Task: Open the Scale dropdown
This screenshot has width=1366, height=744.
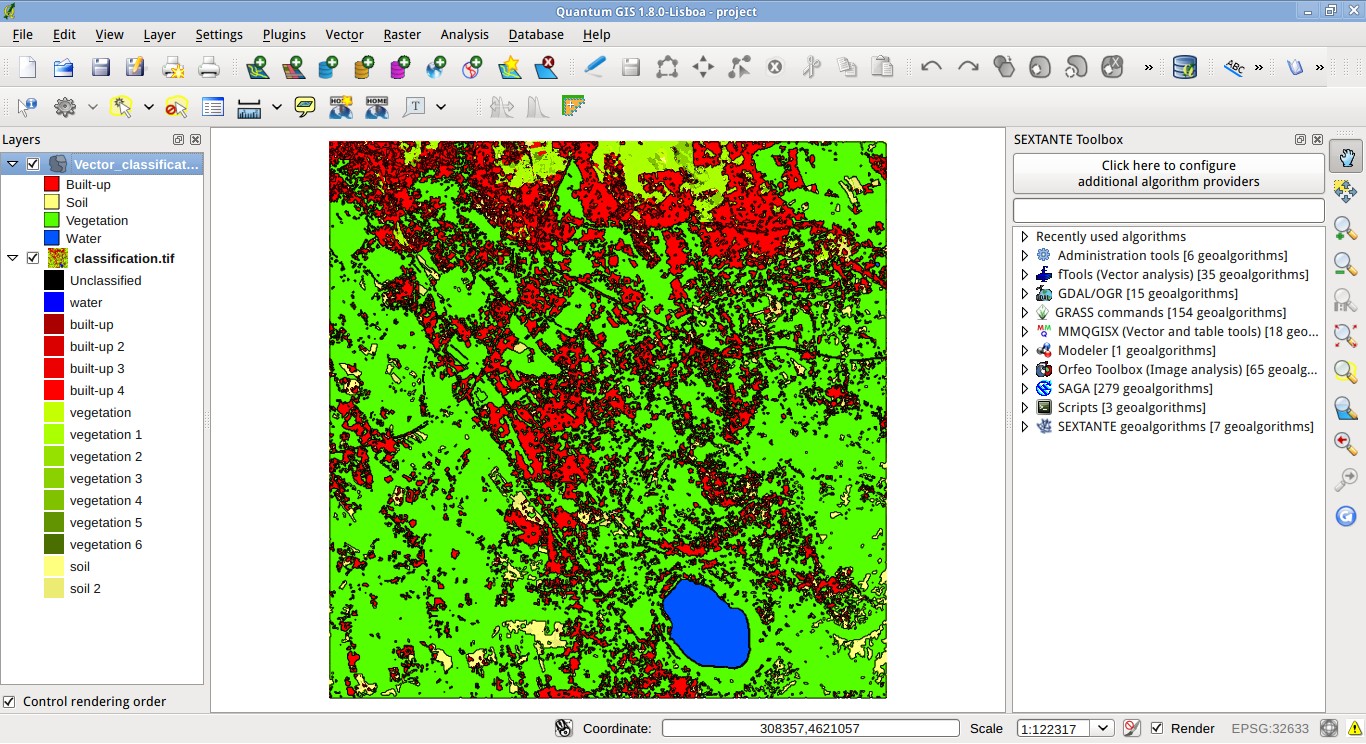Action: click(x=1104, y=728)
